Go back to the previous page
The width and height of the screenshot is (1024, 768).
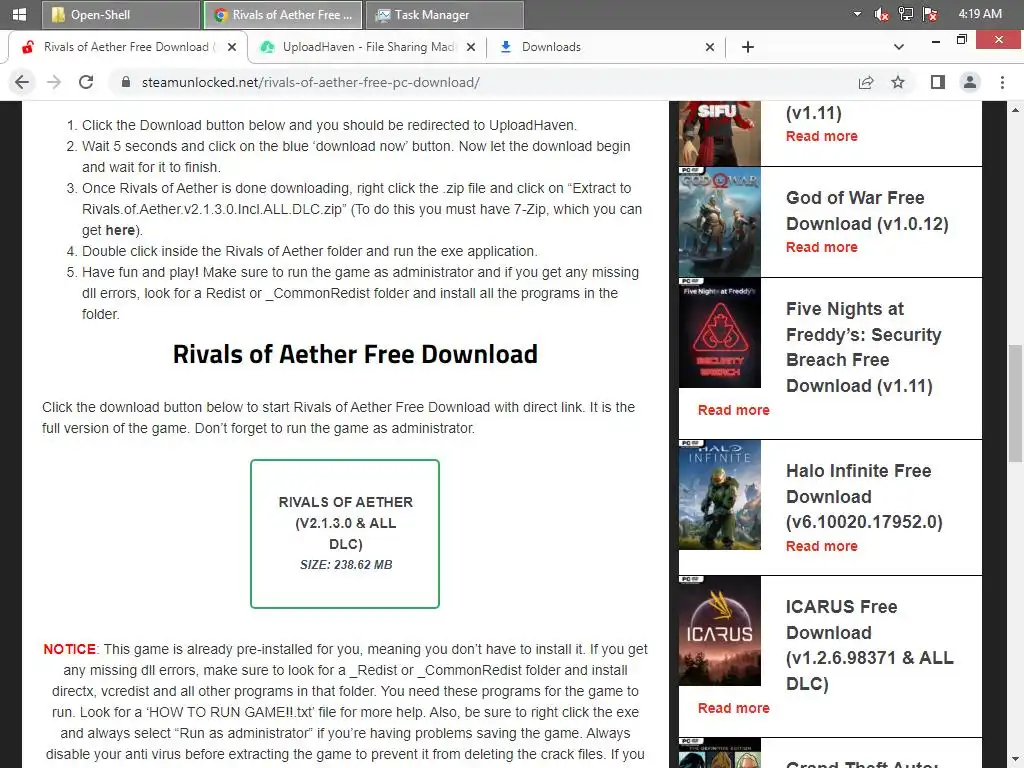[22, 82]
